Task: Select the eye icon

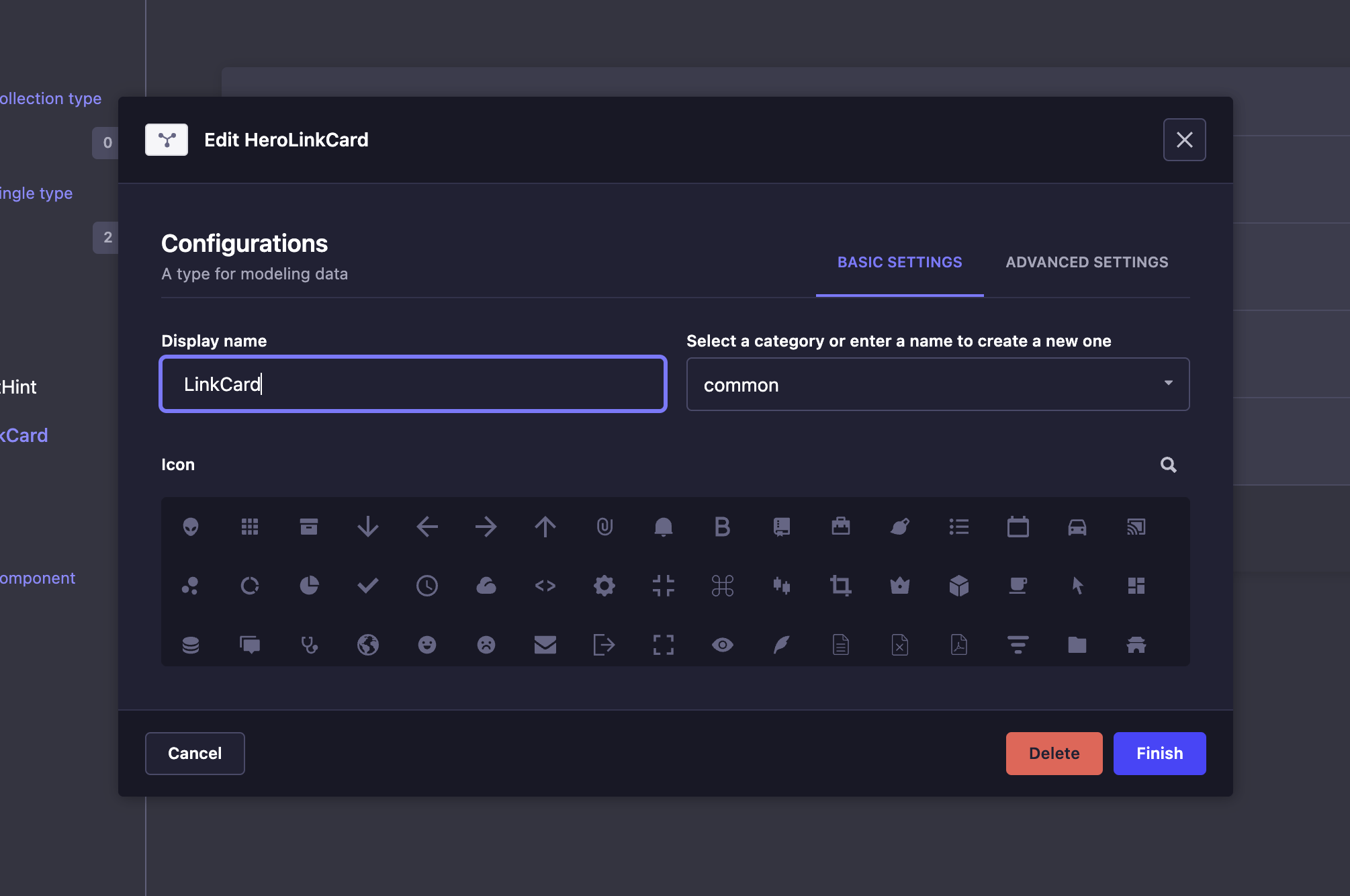Action: click(x=723, y=645)
